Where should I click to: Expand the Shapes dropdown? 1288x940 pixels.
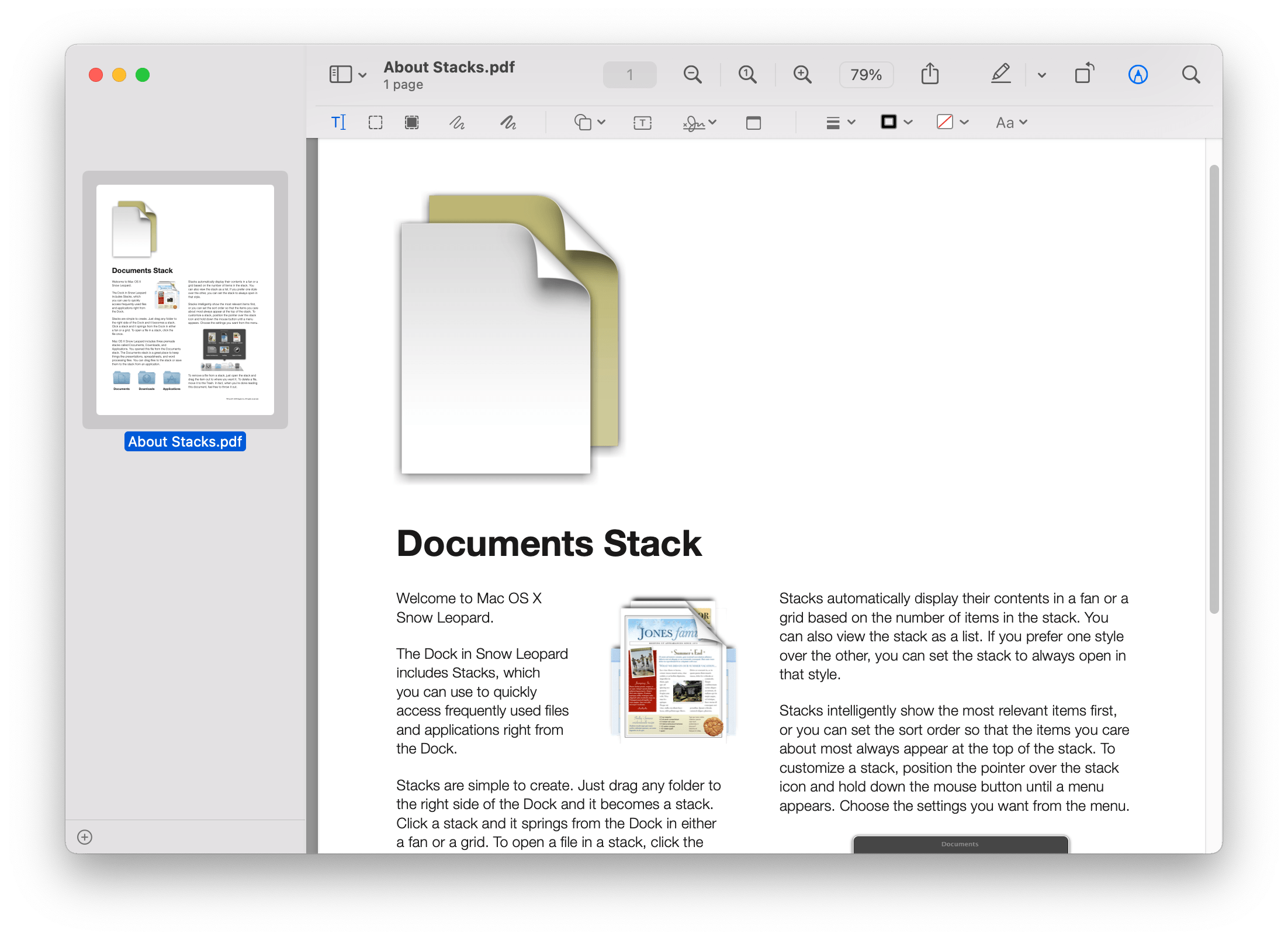[590, 122]
